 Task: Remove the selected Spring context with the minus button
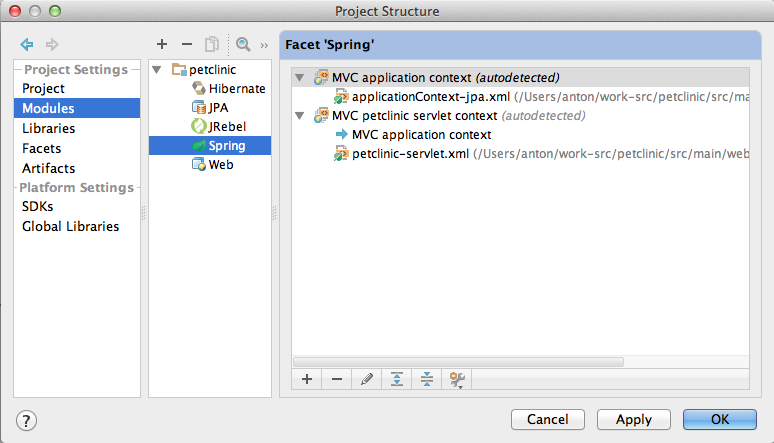(x=337, y=379)
